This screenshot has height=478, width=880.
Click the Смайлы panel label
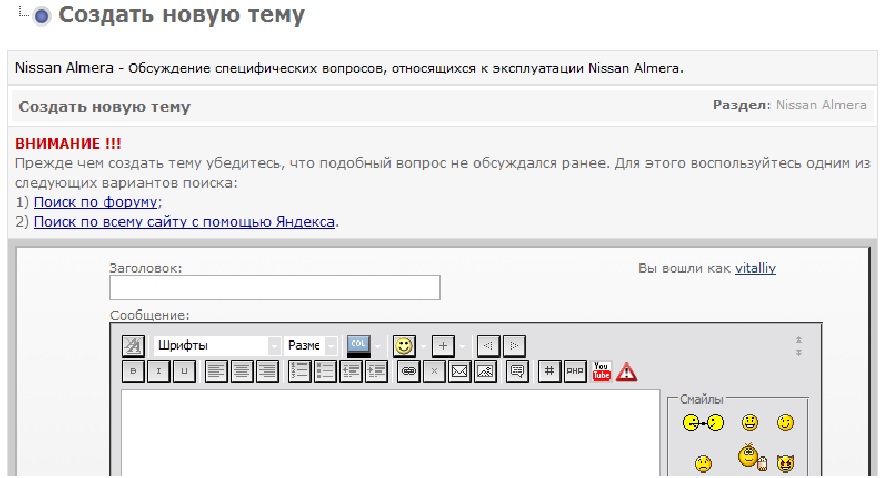(702, 399)
